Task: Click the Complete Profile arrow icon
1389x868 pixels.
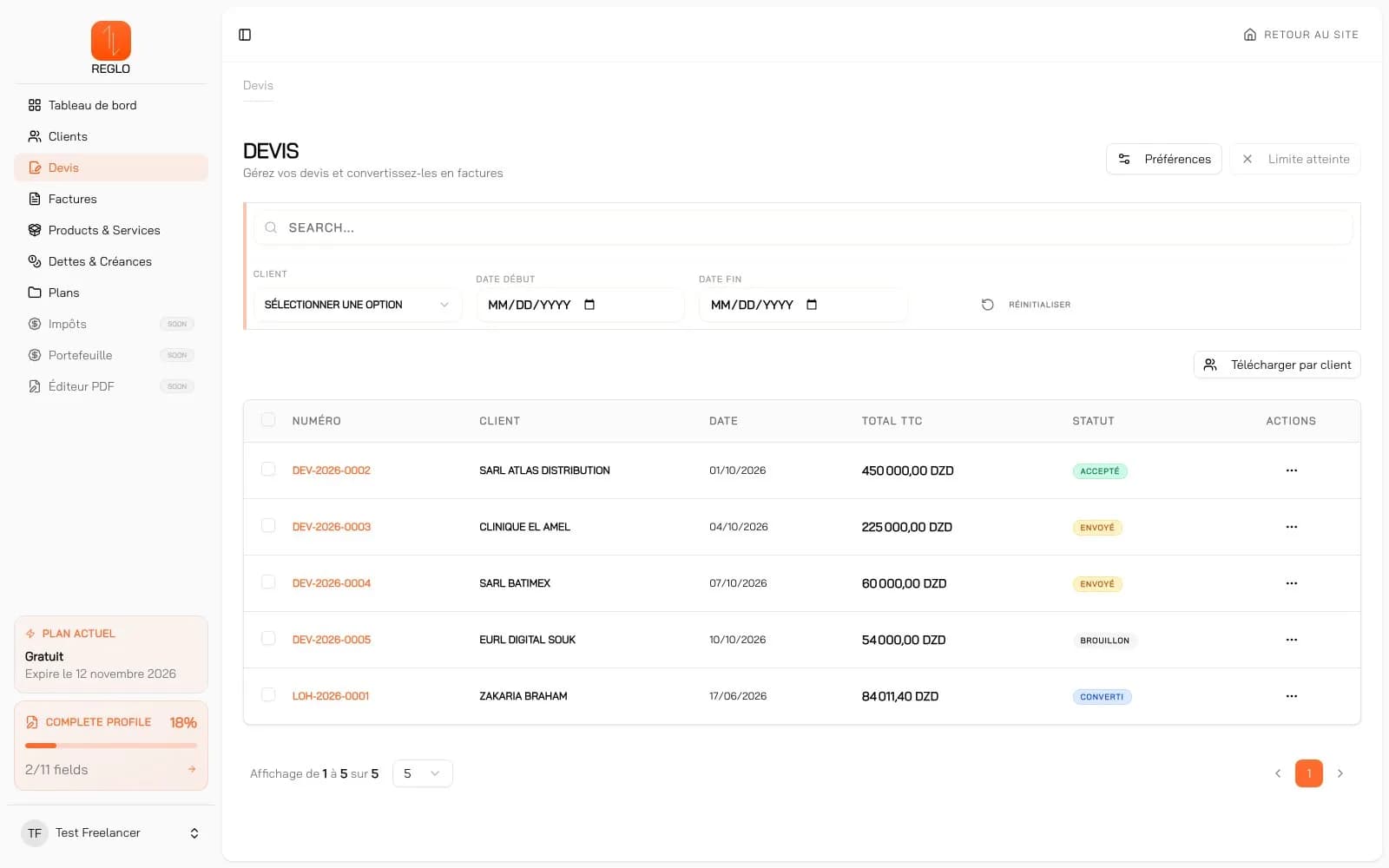Action: pos(192,769)
